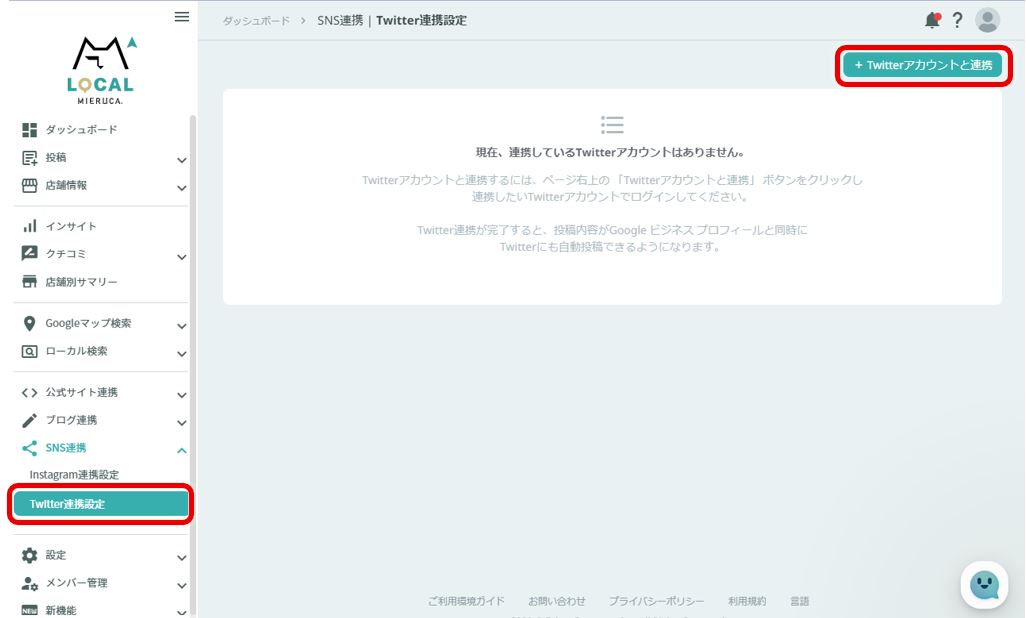Open Instagram連携設定 in the sidebar
1026x618 pixels.
coord(74,475)
